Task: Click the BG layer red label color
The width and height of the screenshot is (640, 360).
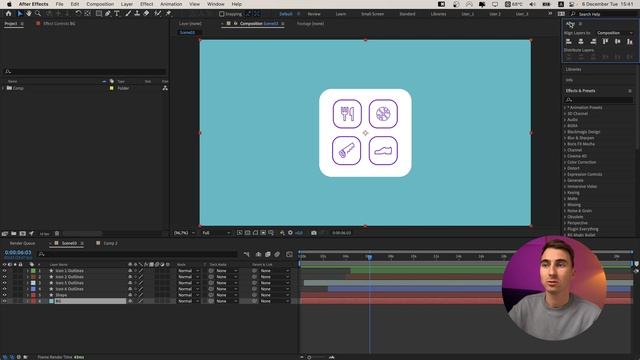Action: point(33,301)
